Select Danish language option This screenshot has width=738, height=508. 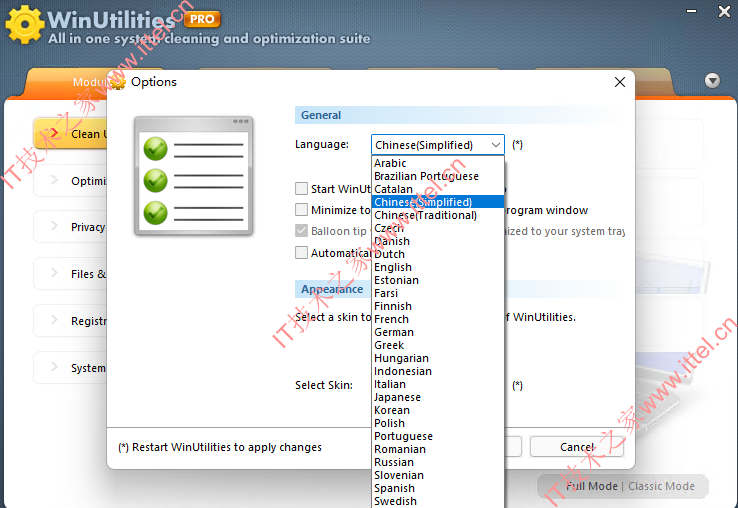pos(438,241)
